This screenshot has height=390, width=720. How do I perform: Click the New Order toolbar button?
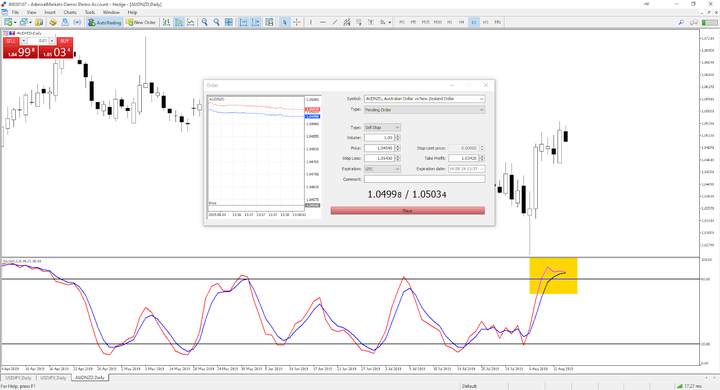coord(141,22)
